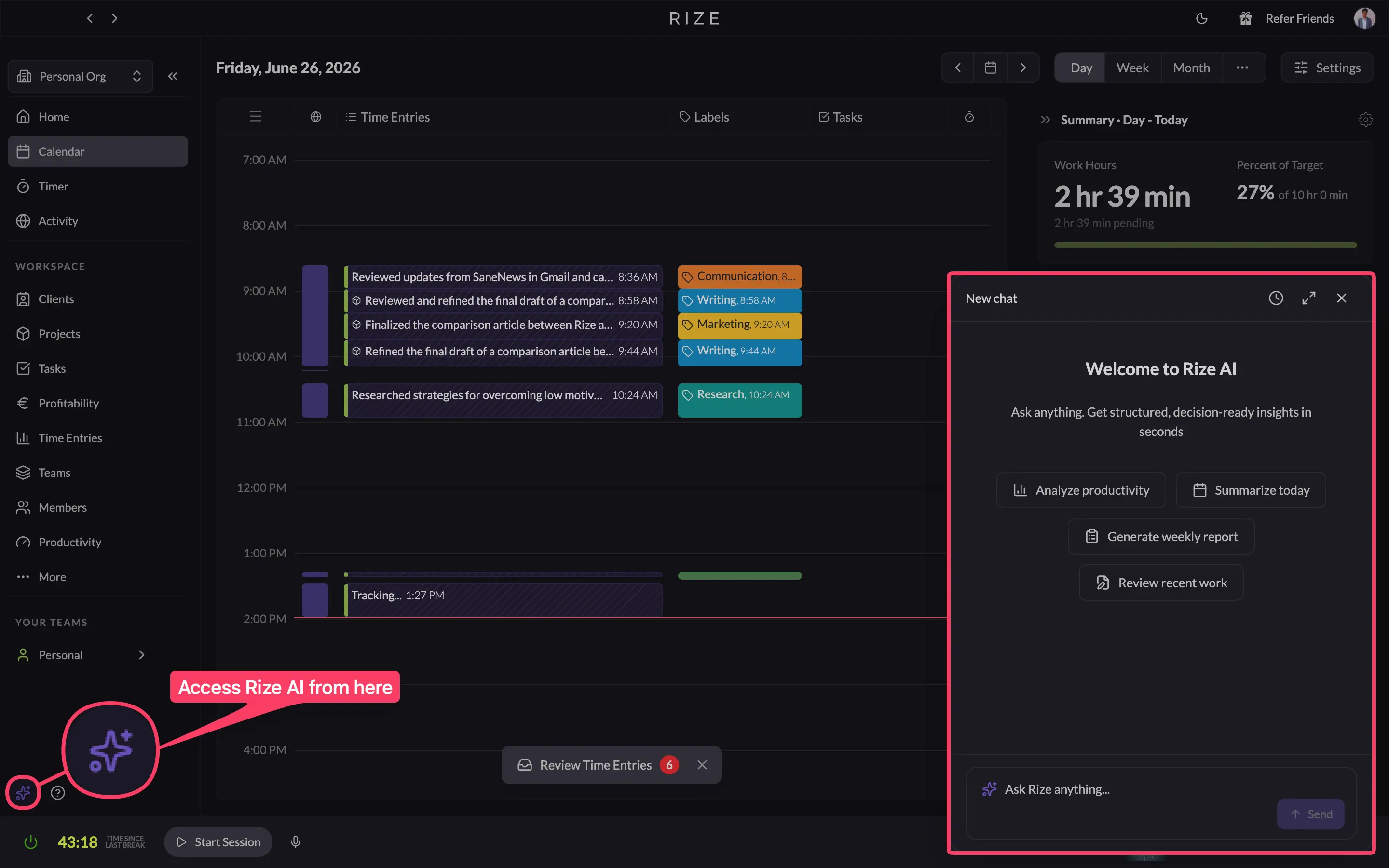1389x868 pixels.
Task: Toggle dark mode moon icon
Action: click(1201, 18)
